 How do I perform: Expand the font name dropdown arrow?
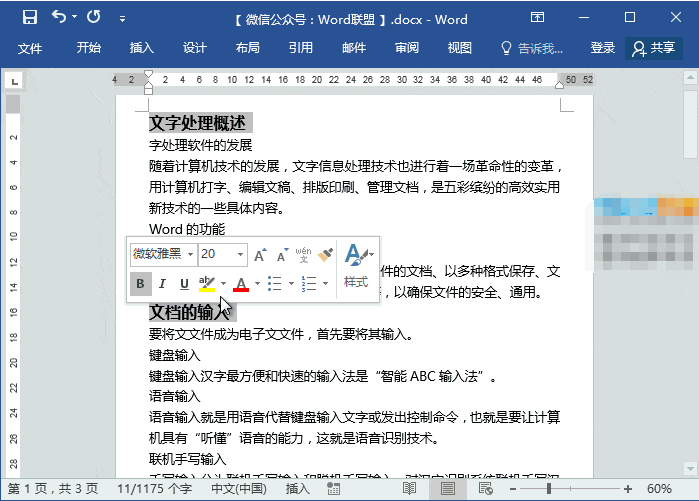click(x=190, y=254)
